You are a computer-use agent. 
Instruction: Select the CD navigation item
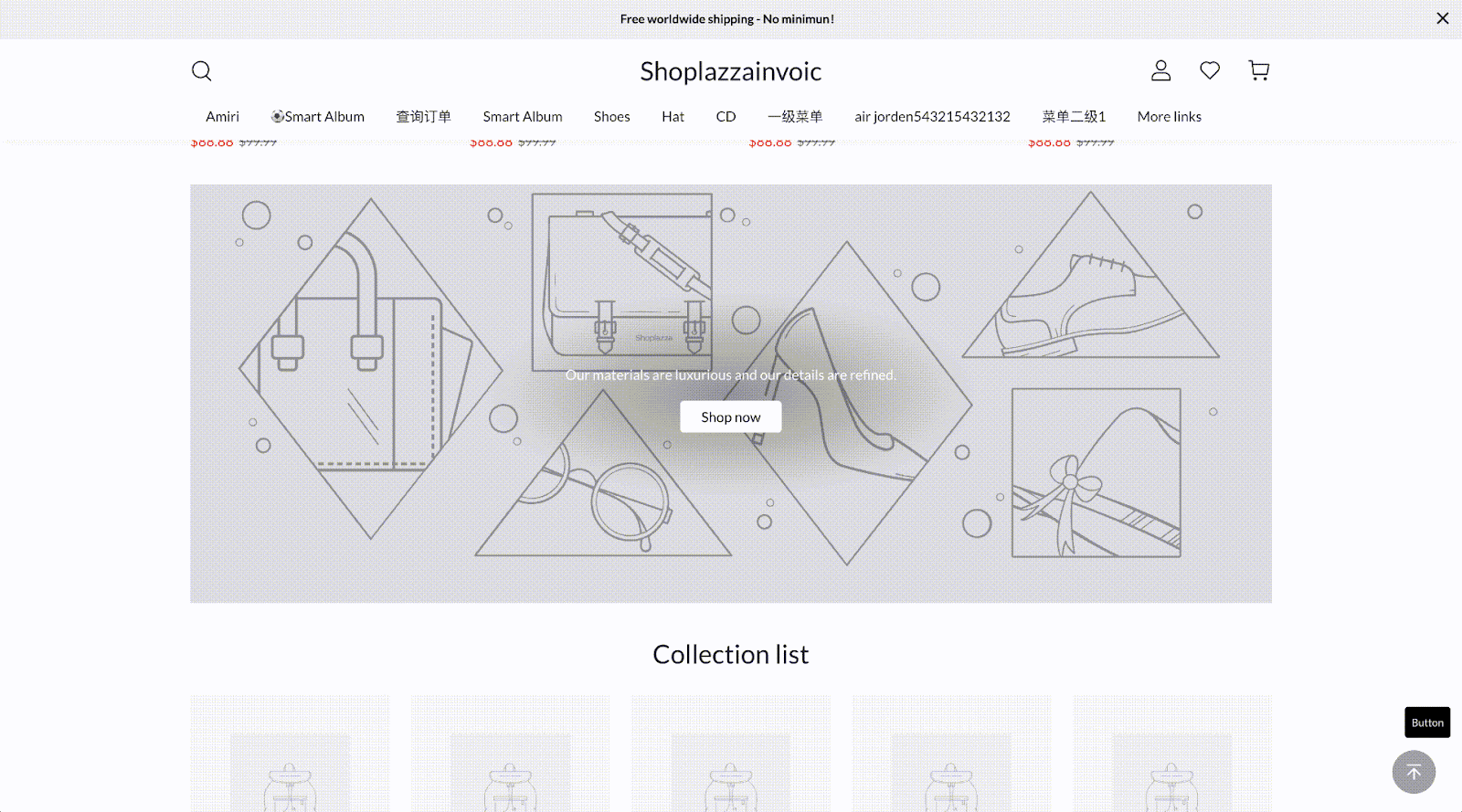[726, 117]
